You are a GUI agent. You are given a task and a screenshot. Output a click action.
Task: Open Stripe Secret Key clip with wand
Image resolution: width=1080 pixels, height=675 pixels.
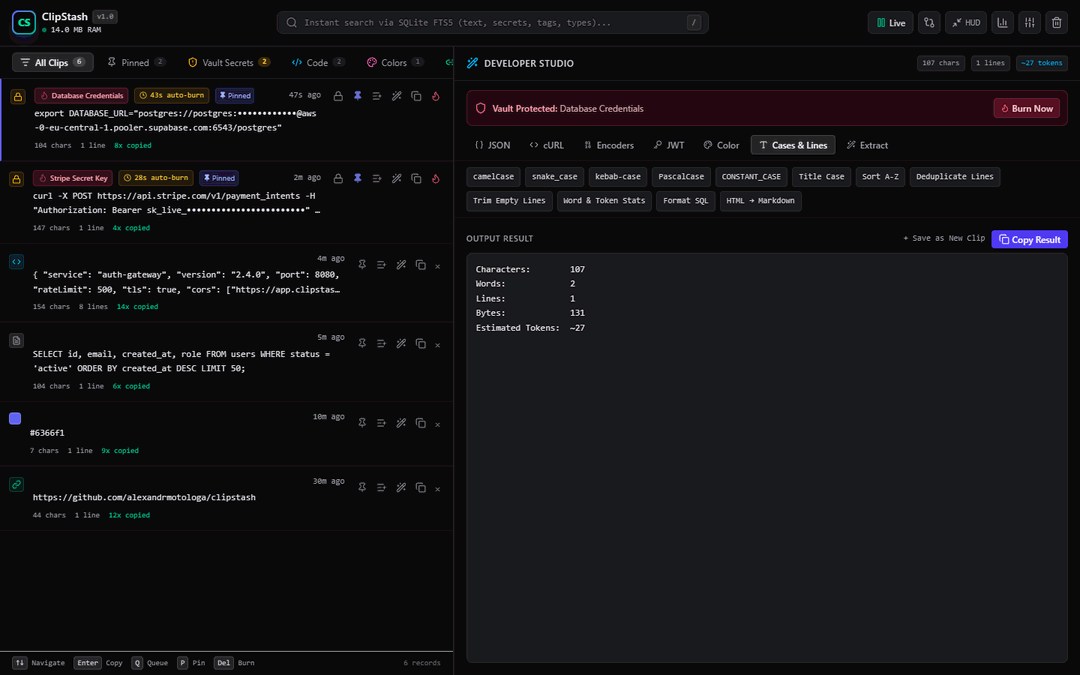pos(397,178)
